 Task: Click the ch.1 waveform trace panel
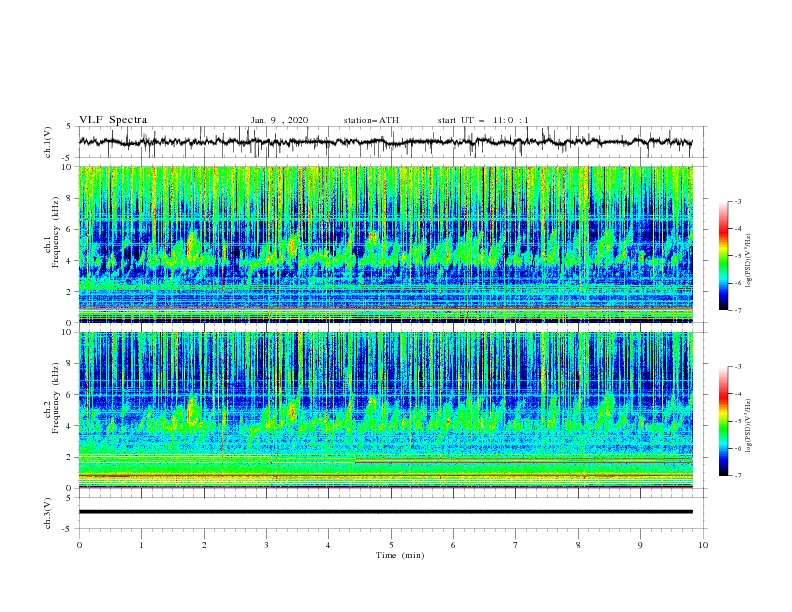392,142
